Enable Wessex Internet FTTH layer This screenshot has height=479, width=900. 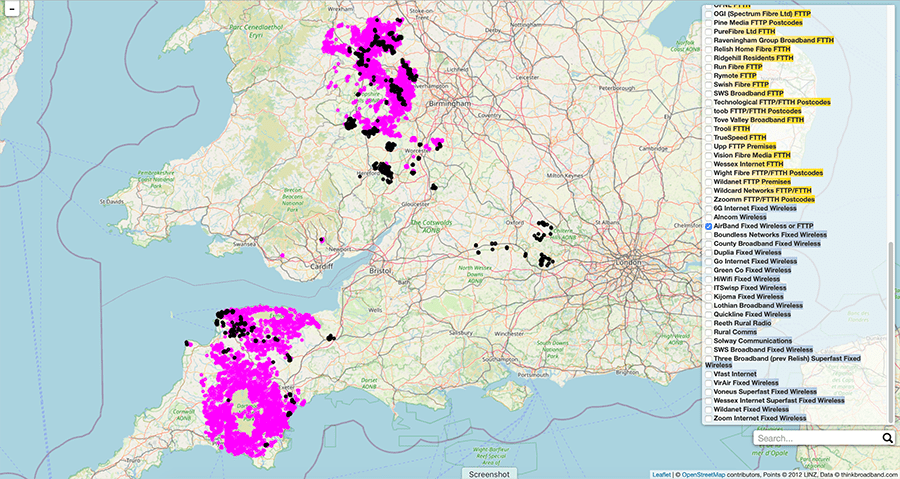point(709,165)
